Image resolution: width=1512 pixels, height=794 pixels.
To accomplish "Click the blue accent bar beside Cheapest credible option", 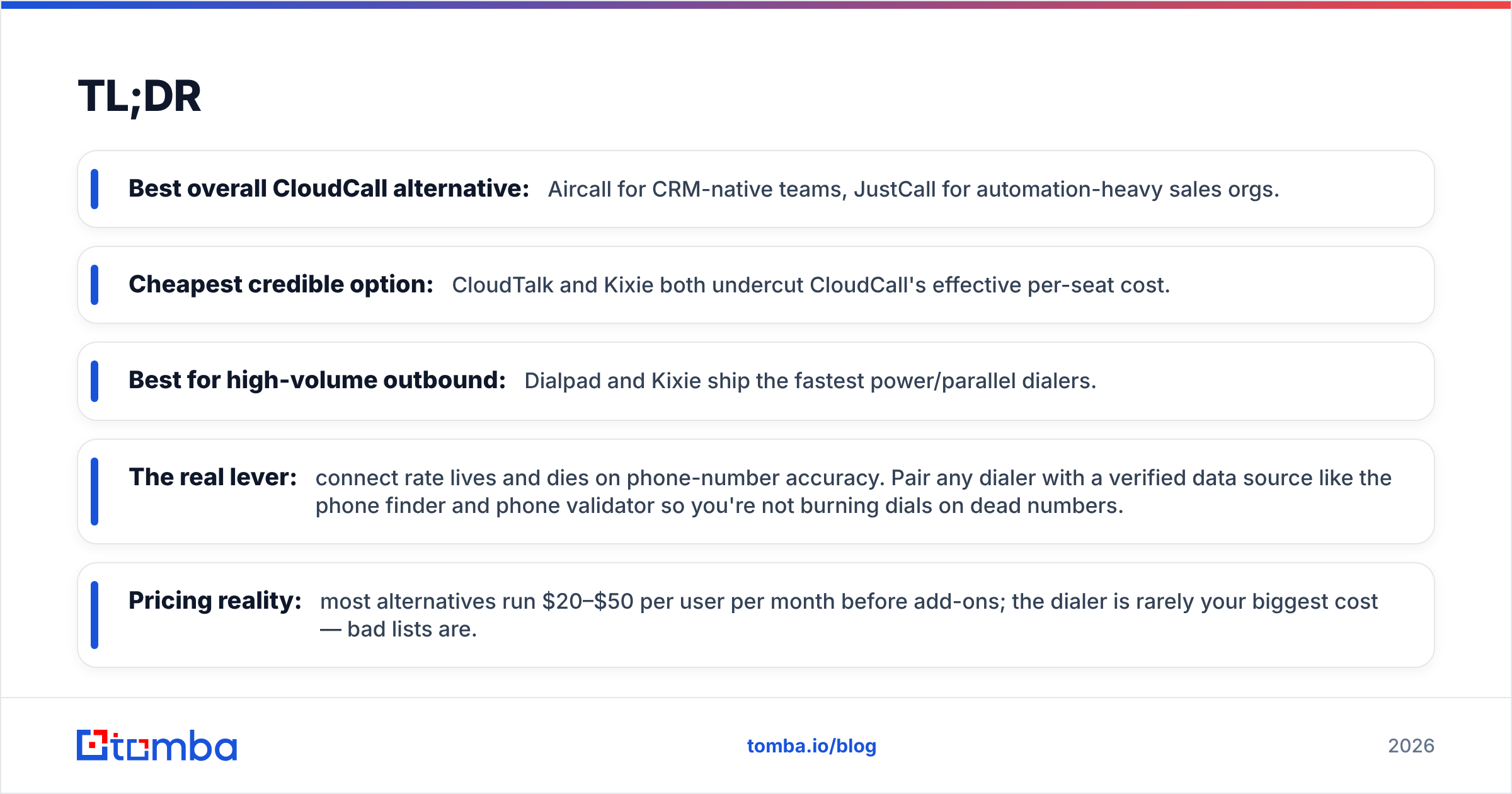I will pos(94,285).
